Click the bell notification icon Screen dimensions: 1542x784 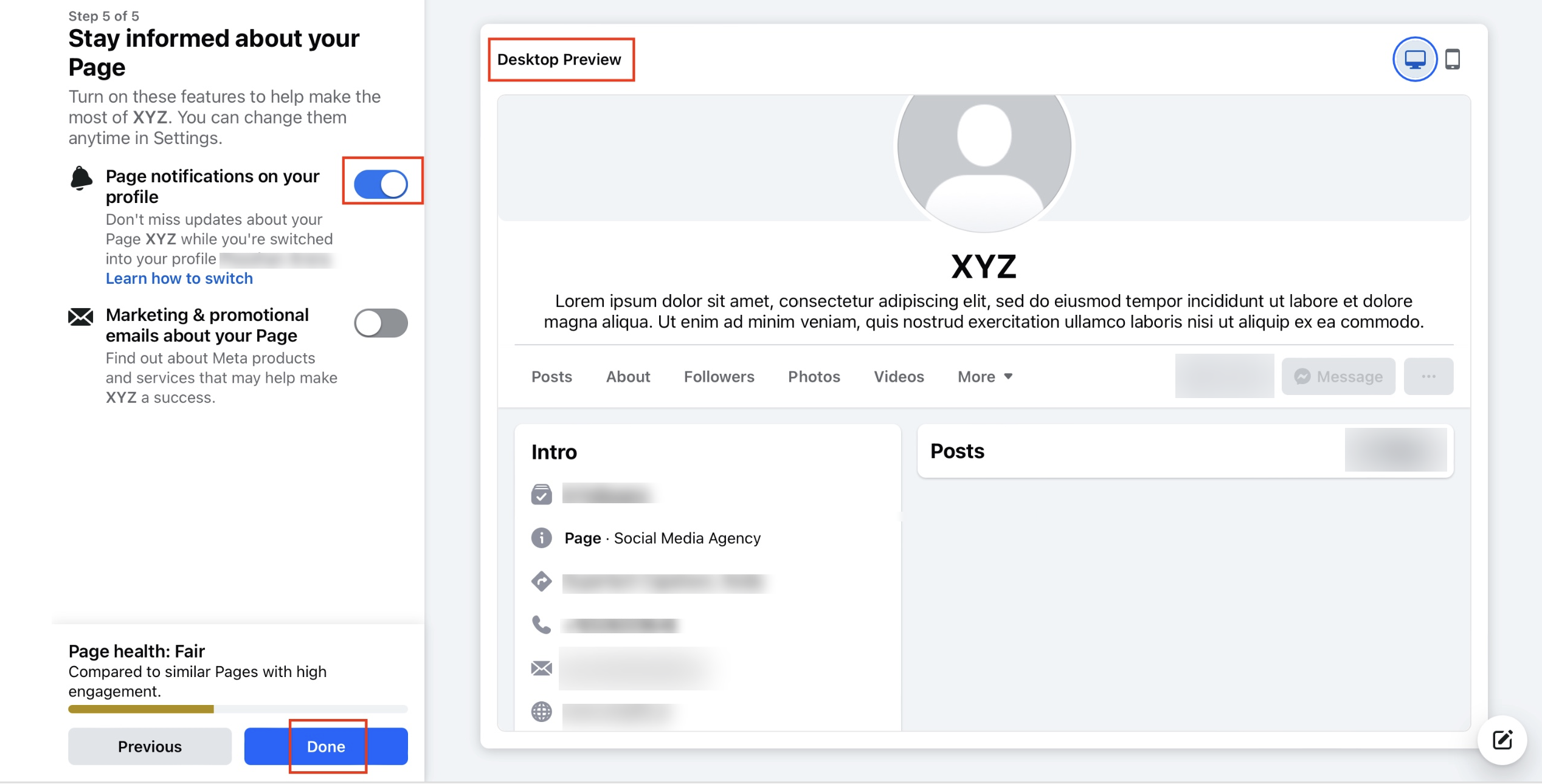tap(80, 178)
